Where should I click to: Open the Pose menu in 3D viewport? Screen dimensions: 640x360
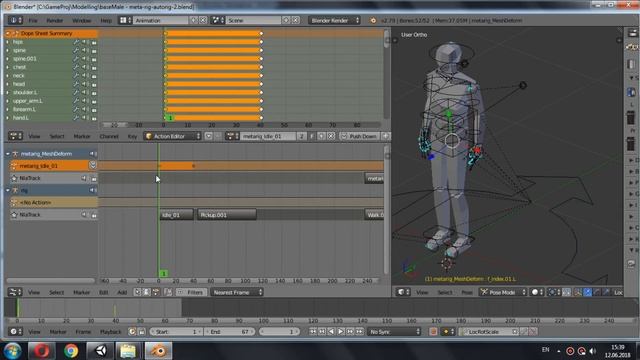pos(467,292)
